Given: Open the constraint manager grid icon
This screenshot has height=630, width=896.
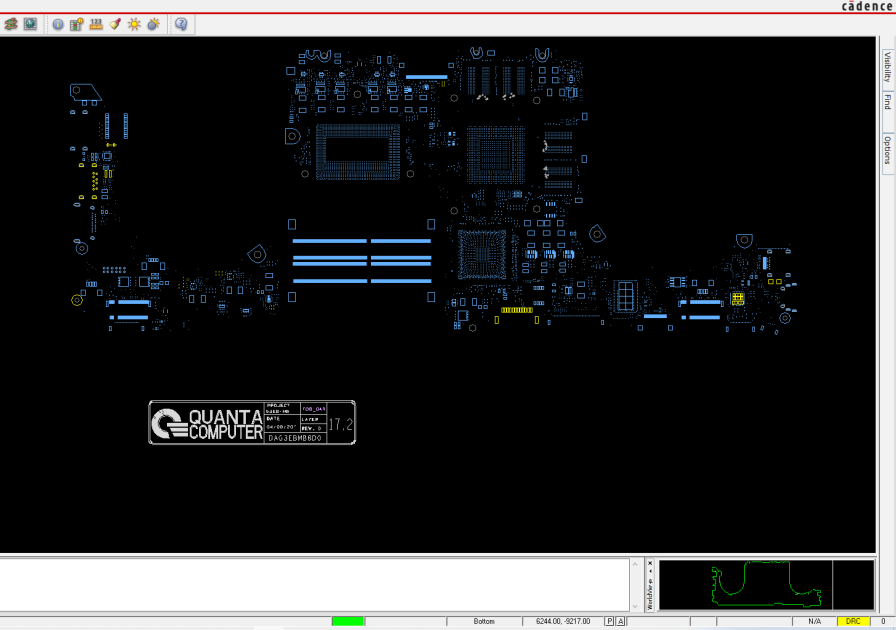Looking at the screenshot, I should tap(77, 25).
